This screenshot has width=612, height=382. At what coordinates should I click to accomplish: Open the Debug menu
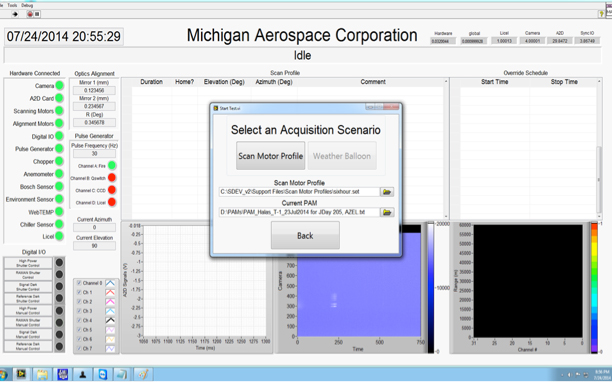[27, 5]
